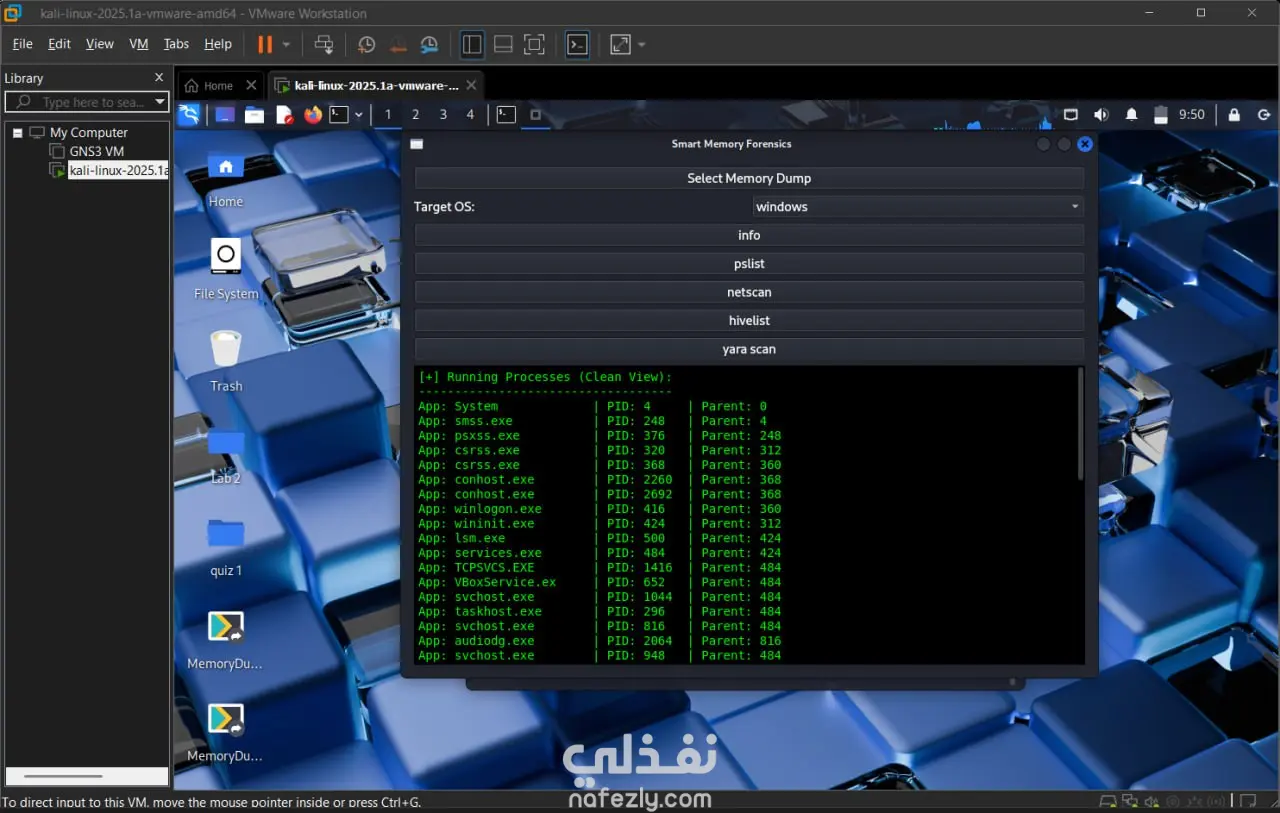The image size is (1280, 813).
Task: Click the Smart Memory Forensics taskbar button
Action: pyautogui.click(x=535, y=115)
